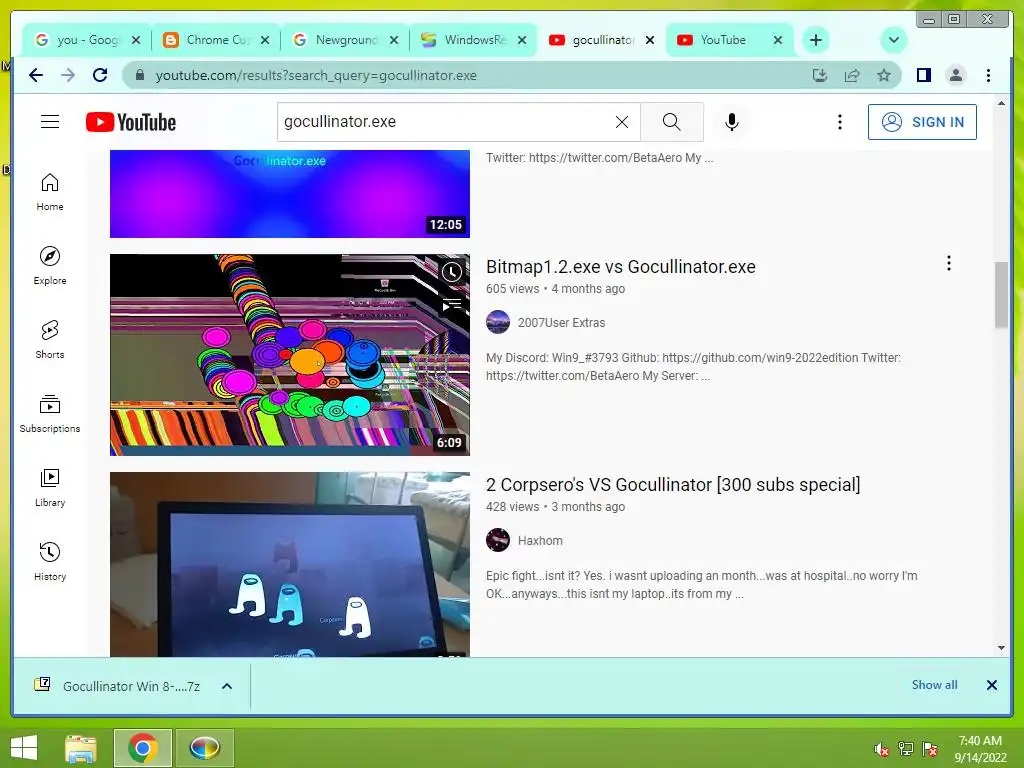
Task: Click the YouTube logo
Action: pos(131,122)
